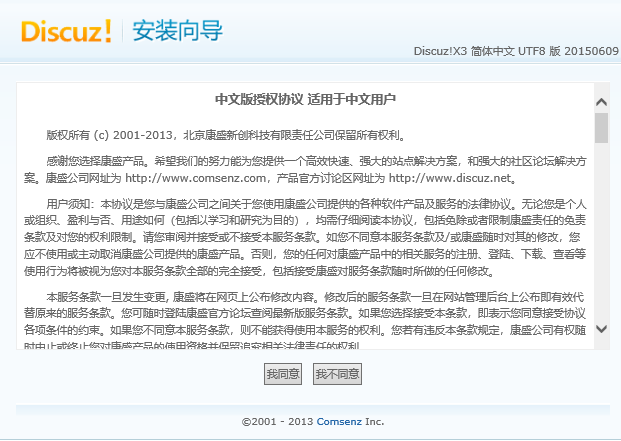621x441 pixels.
Task: Click the Discuz! logo
Action: point(66,31)
